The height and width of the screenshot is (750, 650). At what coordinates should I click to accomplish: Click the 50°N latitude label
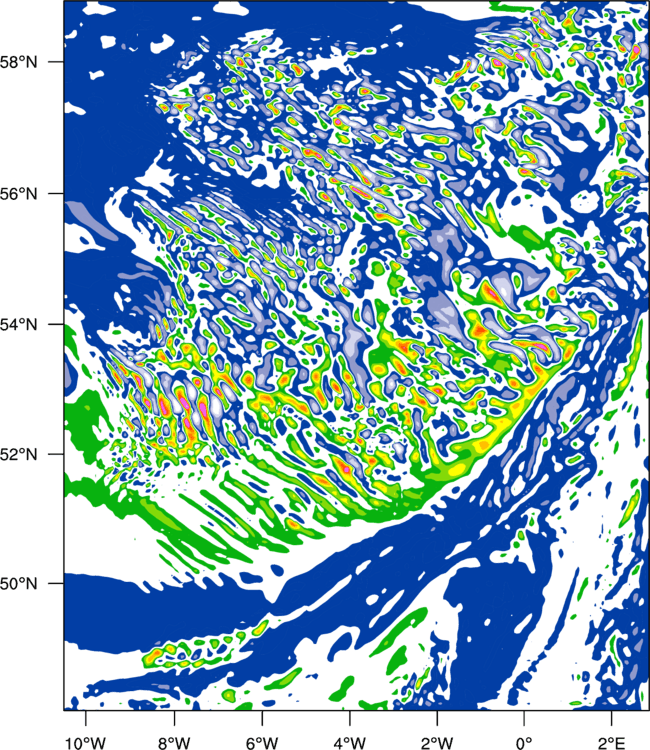point(19,584)
